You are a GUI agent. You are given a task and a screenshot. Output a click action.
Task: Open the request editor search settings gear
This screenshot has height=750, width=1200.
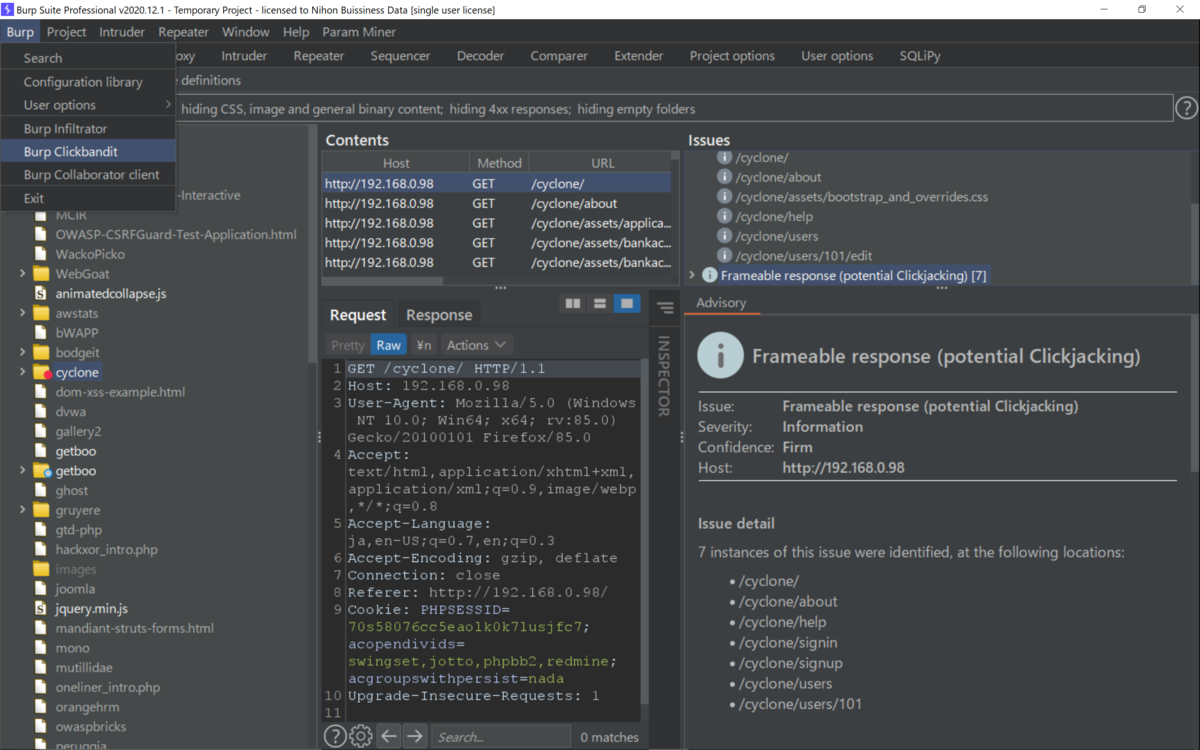[361, 736]
